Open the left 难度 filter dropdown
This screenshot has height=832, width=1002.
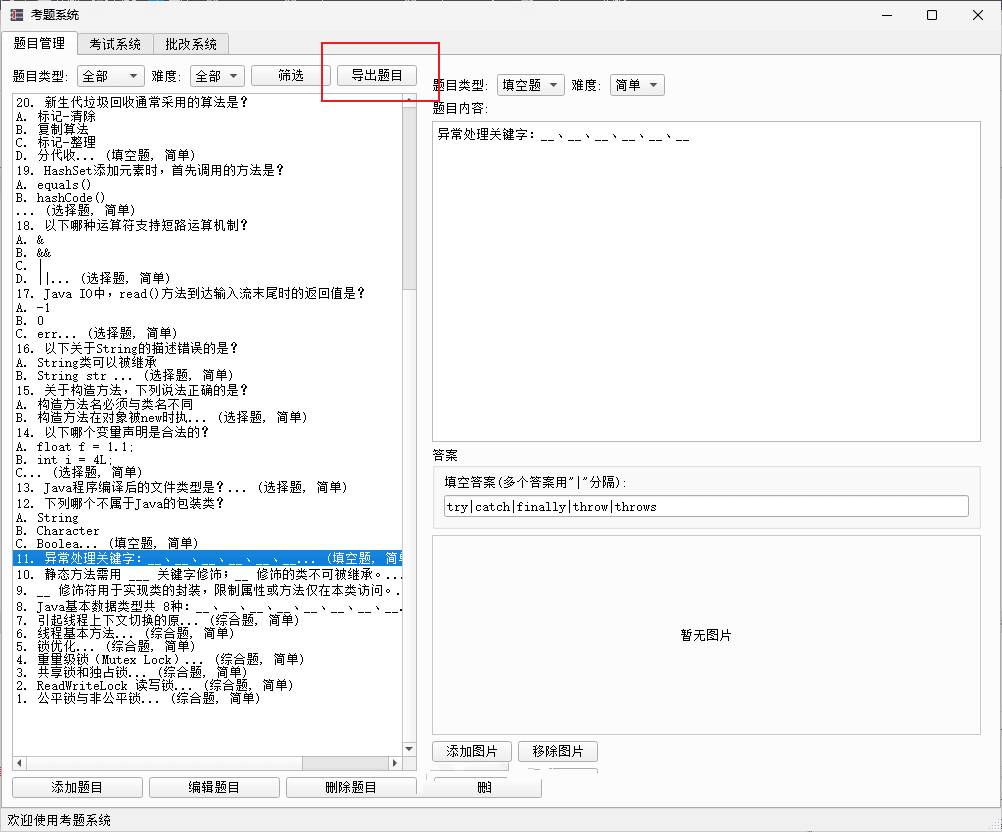click(x=217, y=76)
